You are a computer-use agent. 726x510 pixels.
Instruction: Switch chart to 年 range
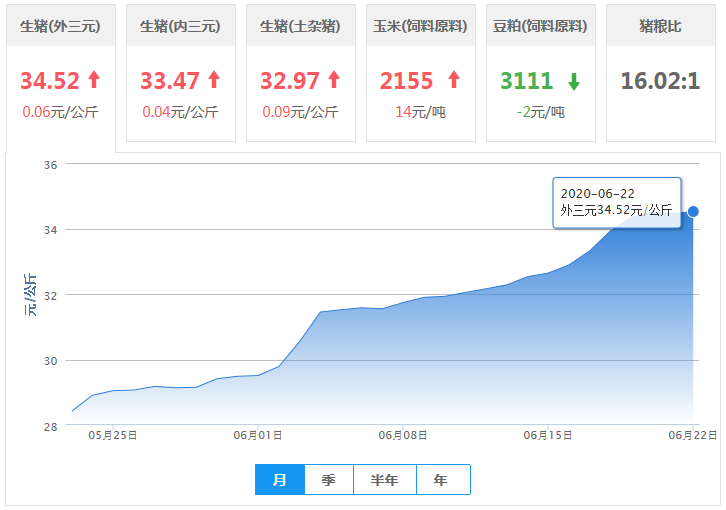click(441, 480)
